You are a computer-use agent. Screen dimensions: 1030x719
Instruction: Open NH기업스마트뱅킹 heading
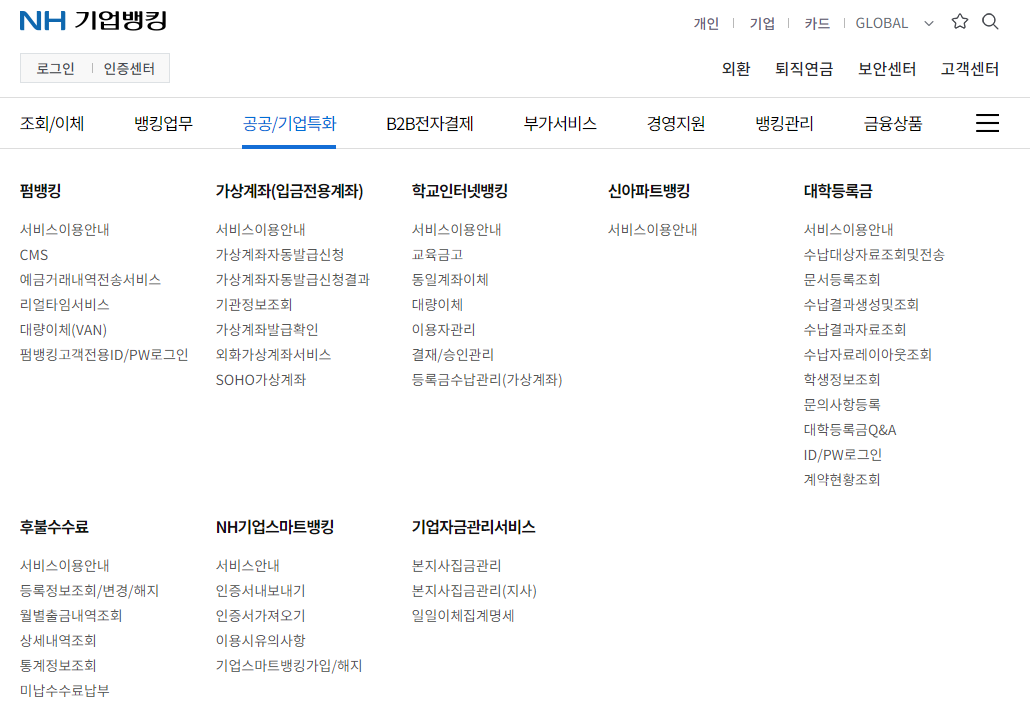pos(275,527)
